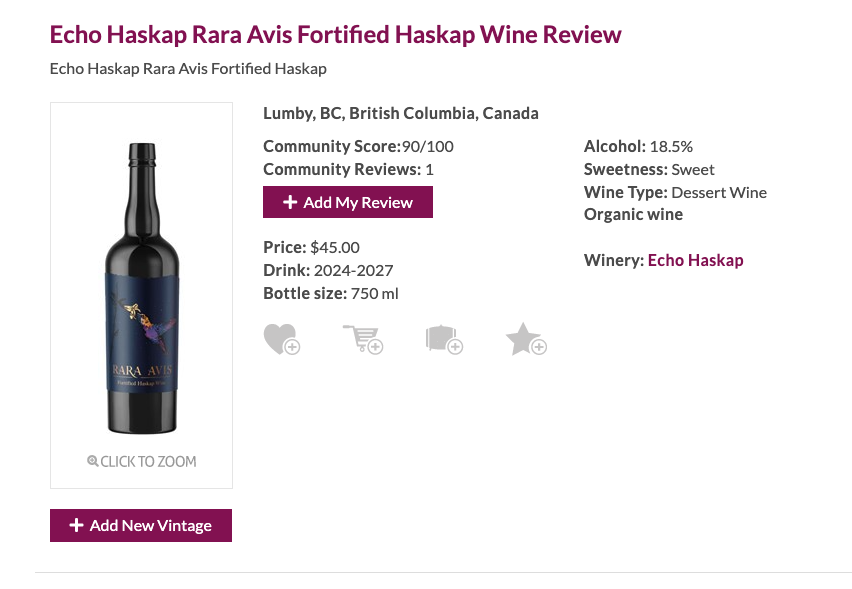Click the magnifier zoom icon under the bottle
The height and width of the screenshot is (589, 852).
(92, 461)
